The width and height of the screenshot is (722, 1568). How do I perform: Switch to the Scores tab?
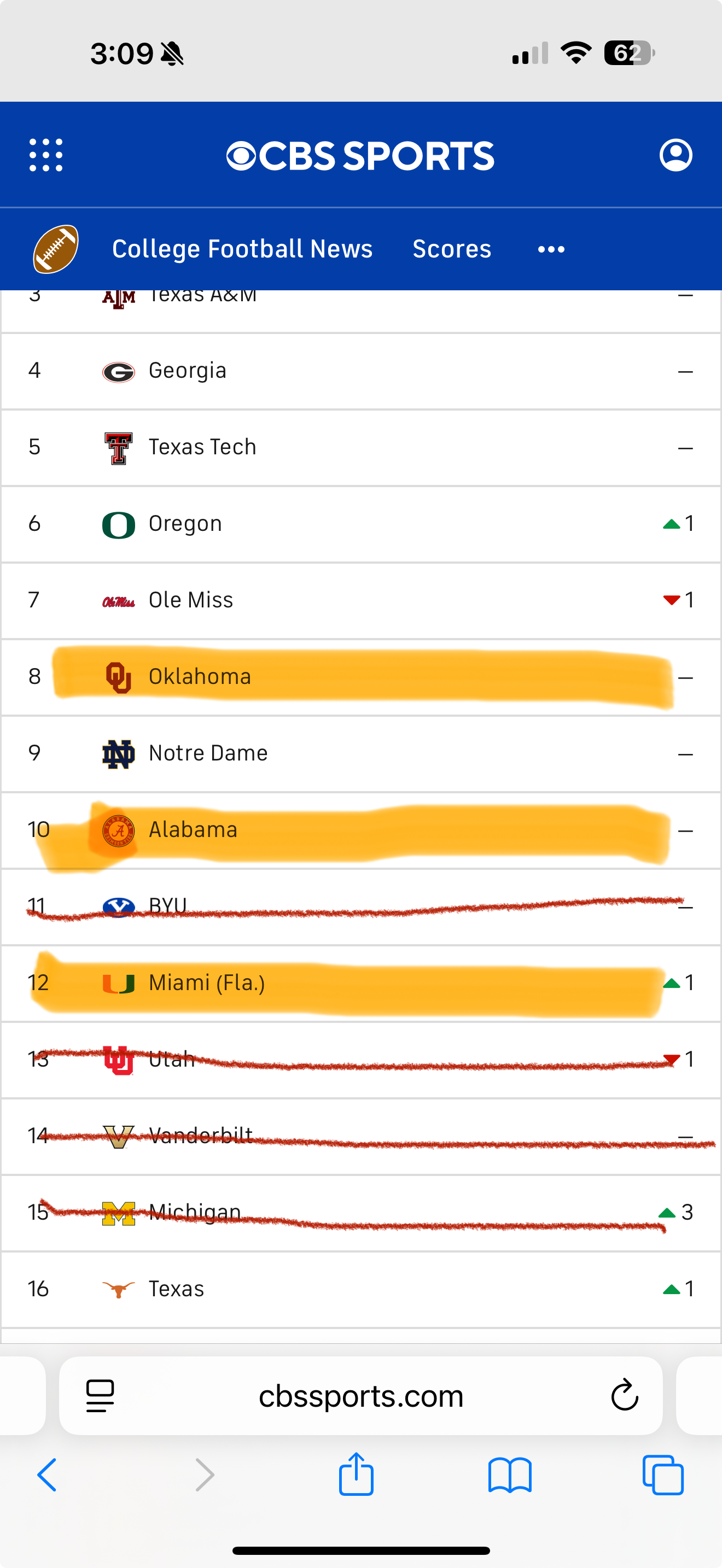(452, 249)
